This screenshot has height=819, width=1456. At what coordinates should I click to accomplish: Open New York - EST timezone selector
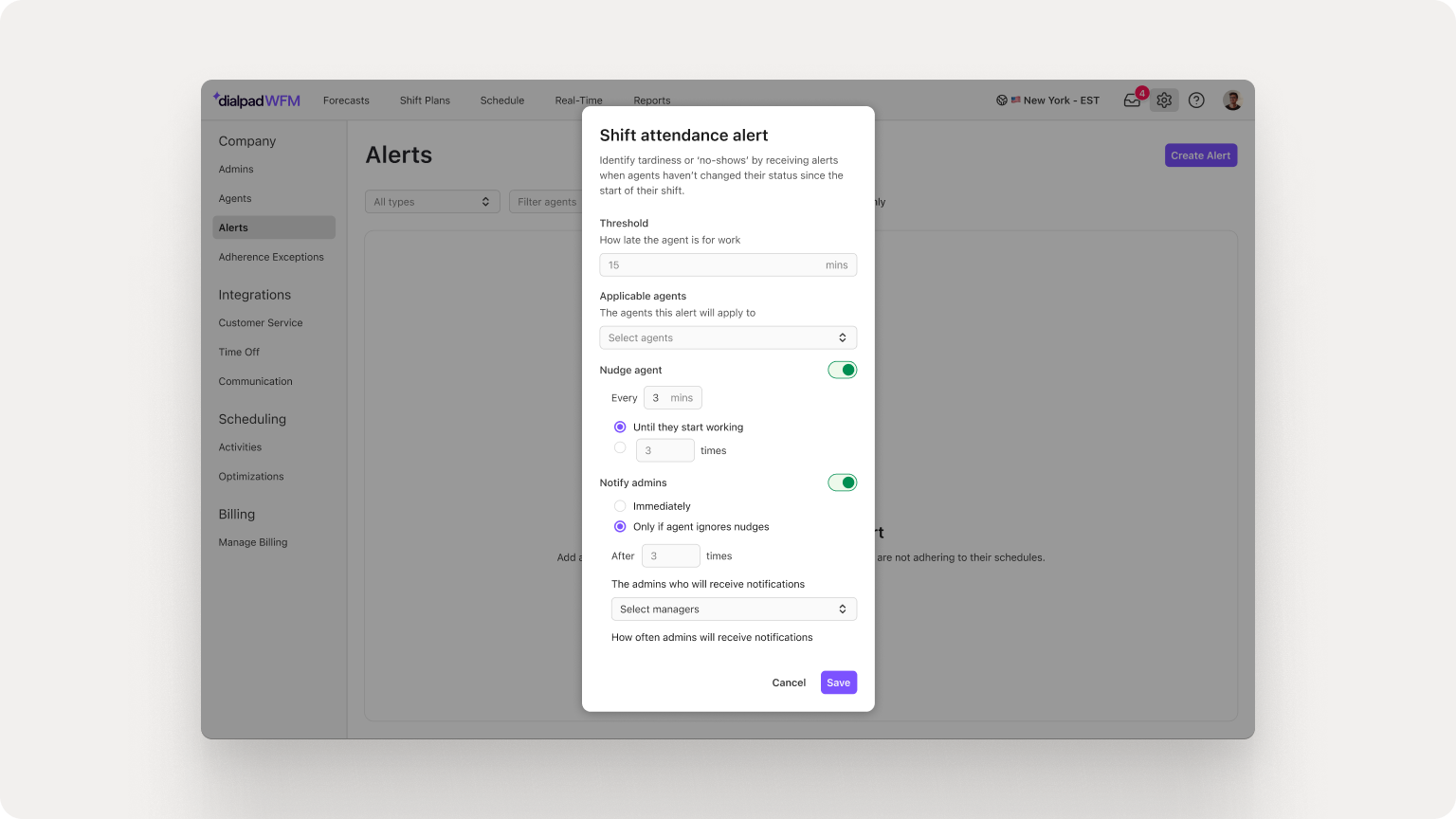pyautogui.click(x=1047, y=100)
